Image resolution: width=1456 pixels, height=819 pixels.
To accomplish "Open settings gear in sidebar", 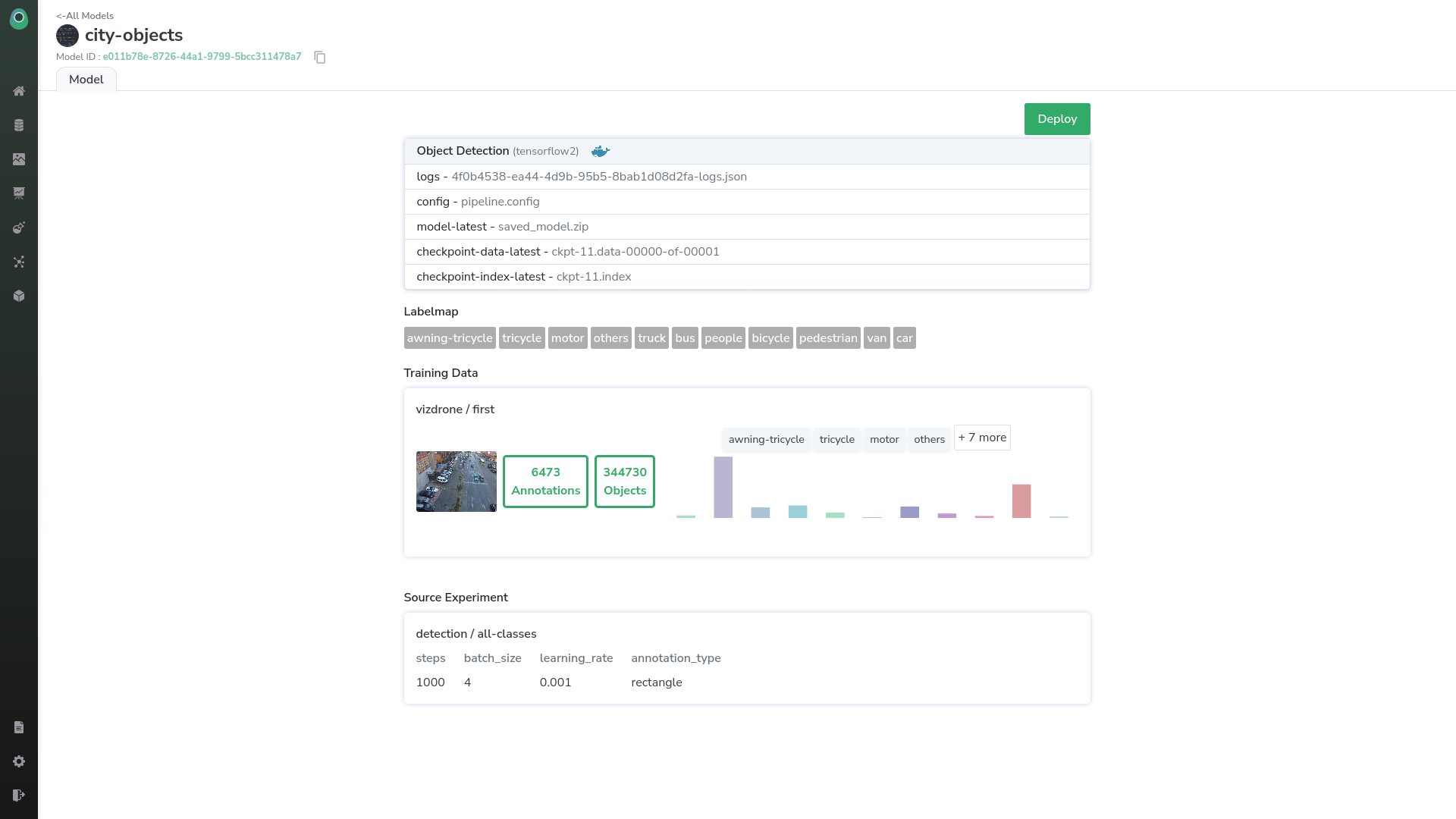I will (x=19, y=761).
